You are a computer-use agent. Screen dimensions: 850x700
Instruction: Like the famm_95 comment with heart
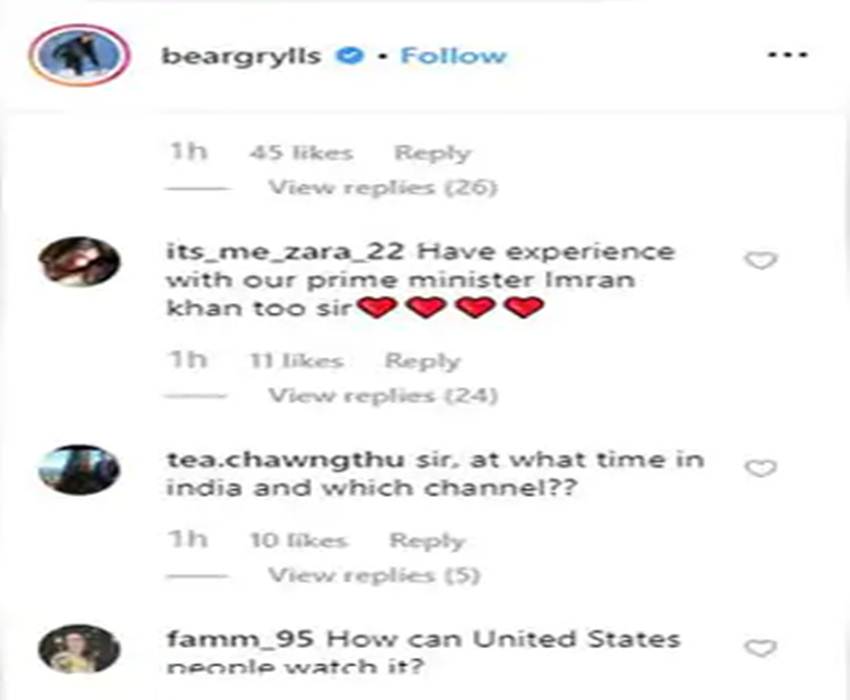coord(761,648)
